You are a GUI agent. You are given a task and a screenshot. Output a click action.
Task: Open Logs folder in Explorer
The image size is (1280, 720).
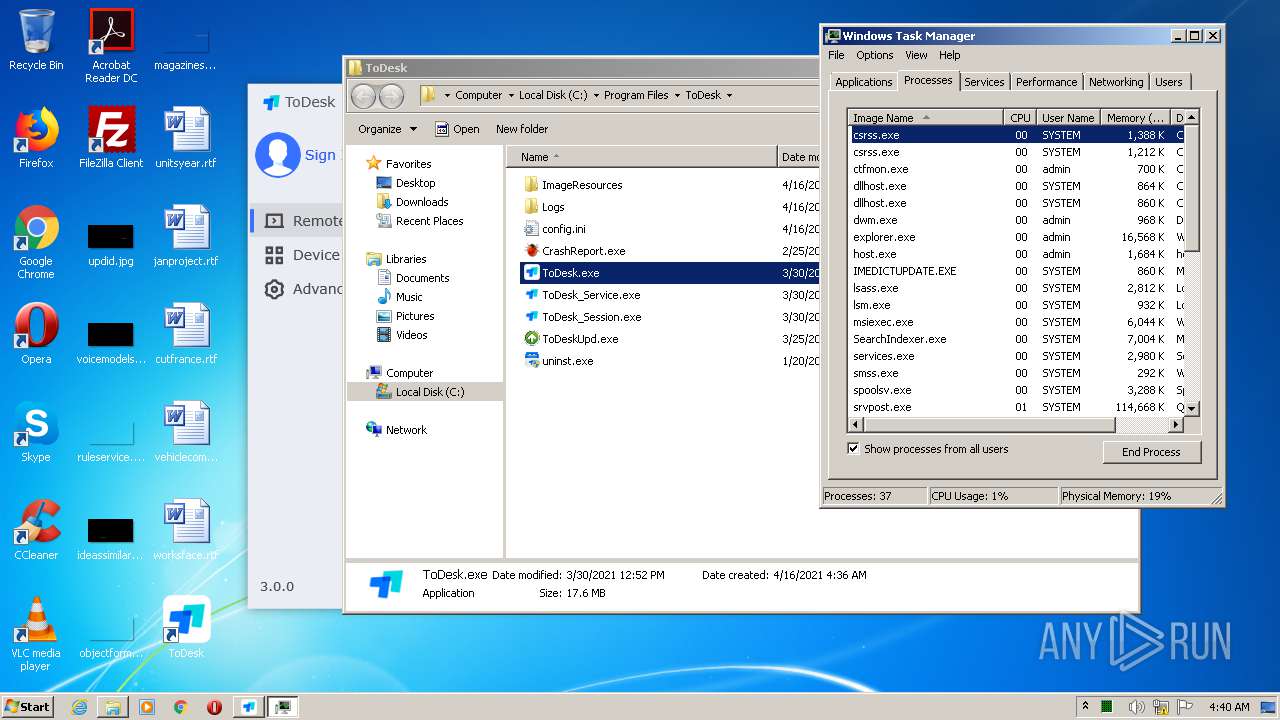tap(553, 207)
